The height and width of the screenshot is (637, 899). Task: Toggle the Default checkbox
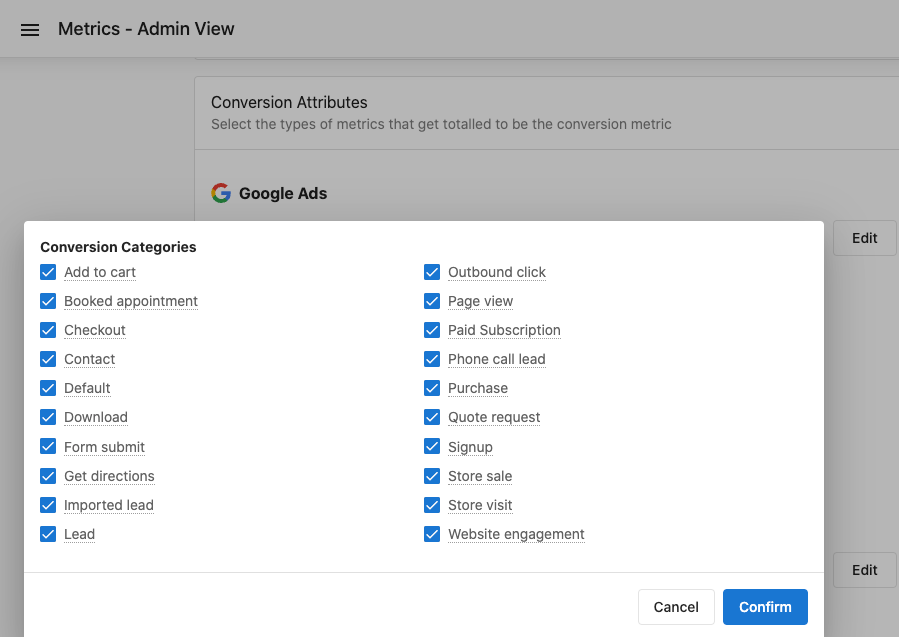[48, 388]
